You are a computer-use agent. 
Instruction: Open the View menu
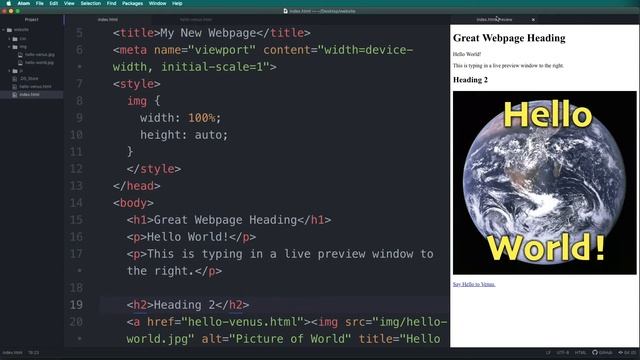(x=69, y=3)
